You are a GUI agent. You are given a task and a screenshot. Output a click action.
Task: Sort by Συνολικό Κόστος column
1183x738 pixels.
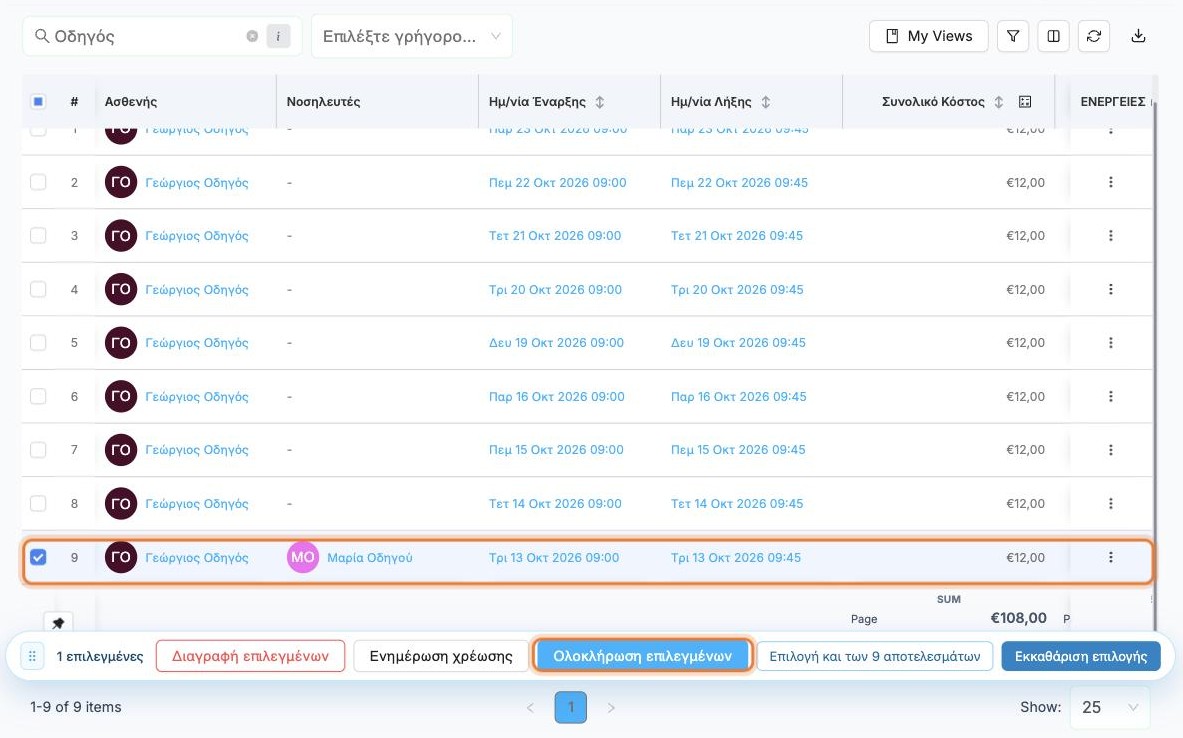point(999,102)
